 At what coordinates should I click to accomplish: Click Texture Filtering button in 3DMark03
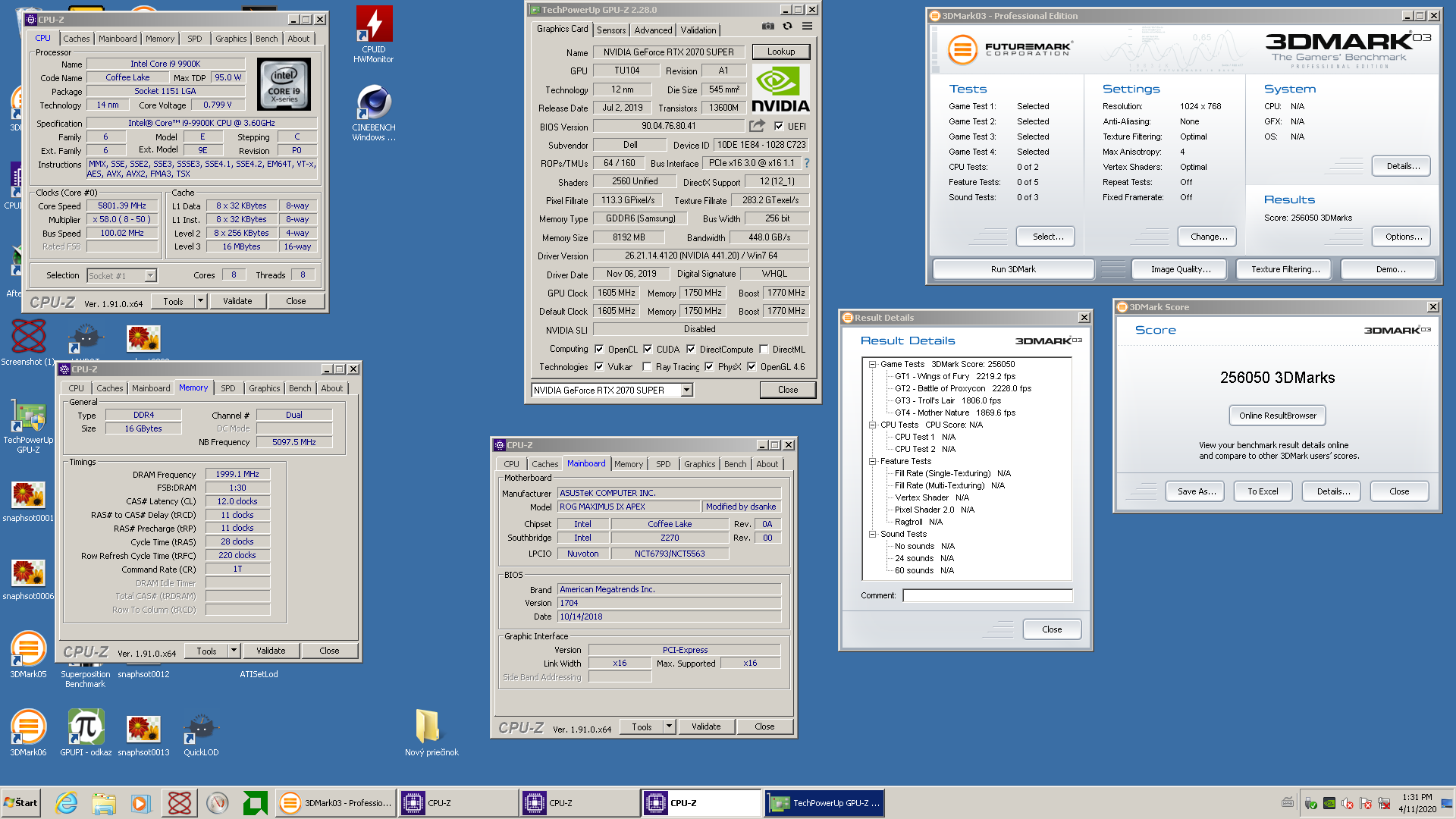coord(1285,269)
